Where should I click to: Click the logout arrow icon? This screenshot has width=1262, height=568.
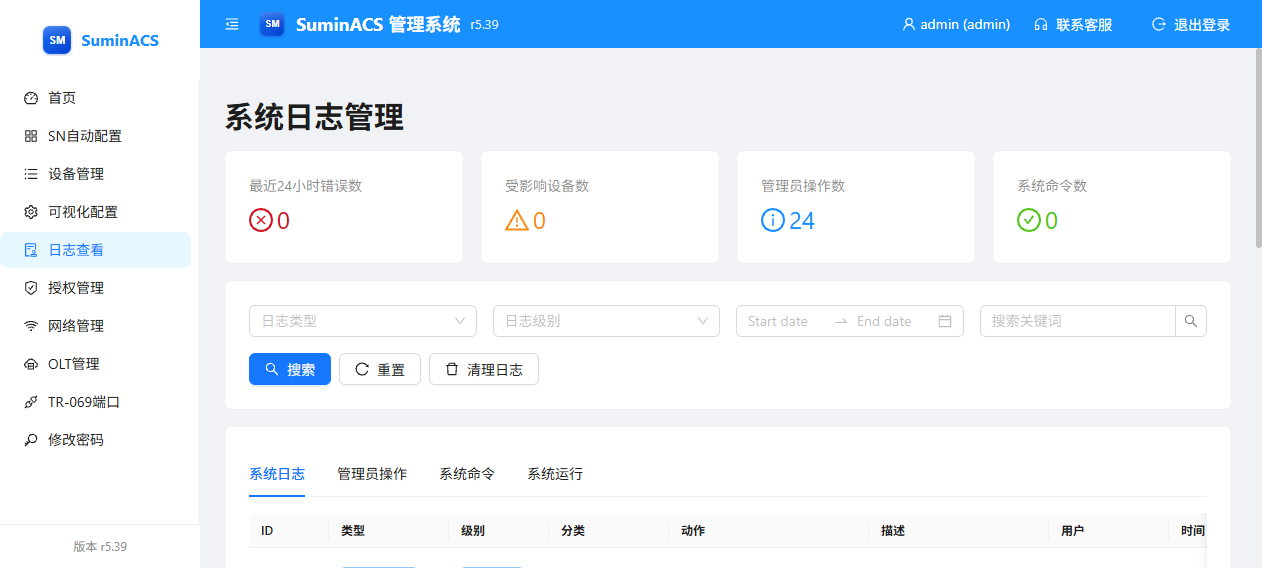1159,24
